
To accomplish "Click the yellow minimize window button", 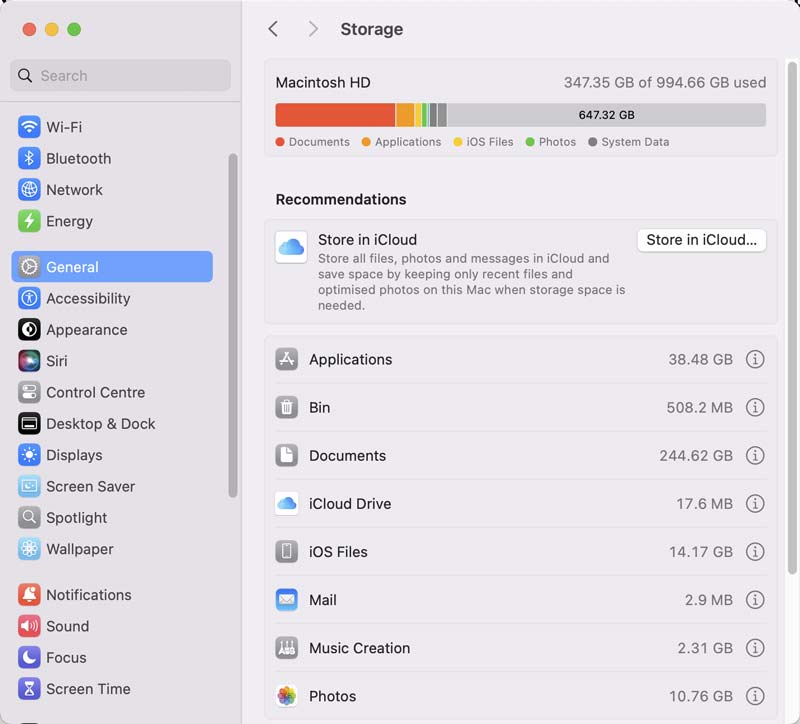I will (52, 30).
